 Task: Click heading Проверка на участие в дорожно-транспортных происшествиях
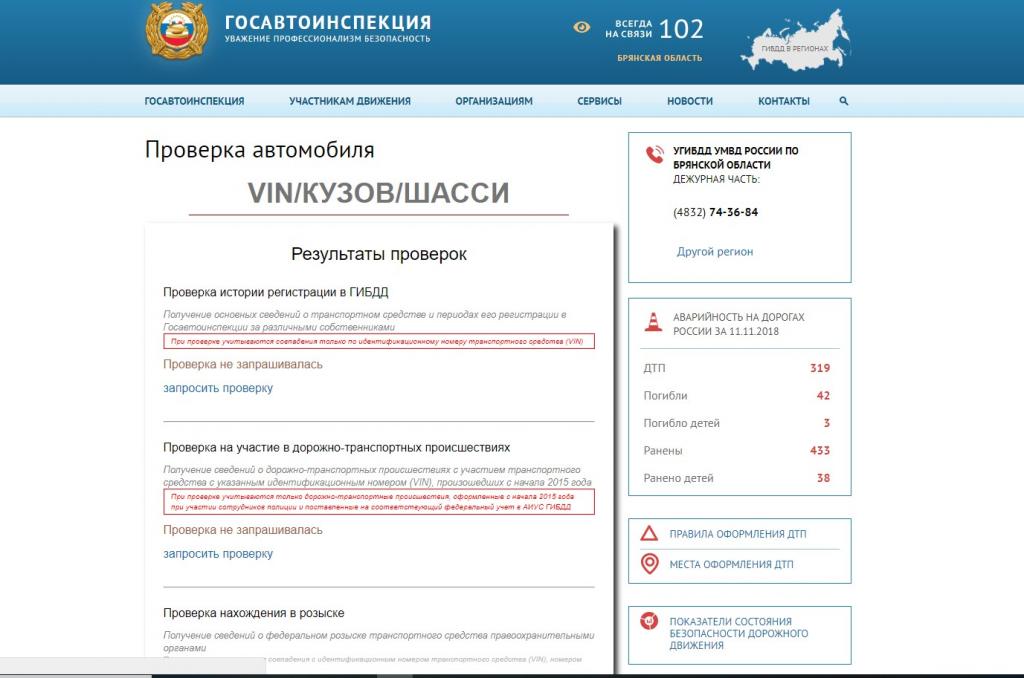(x=336, y=447)
